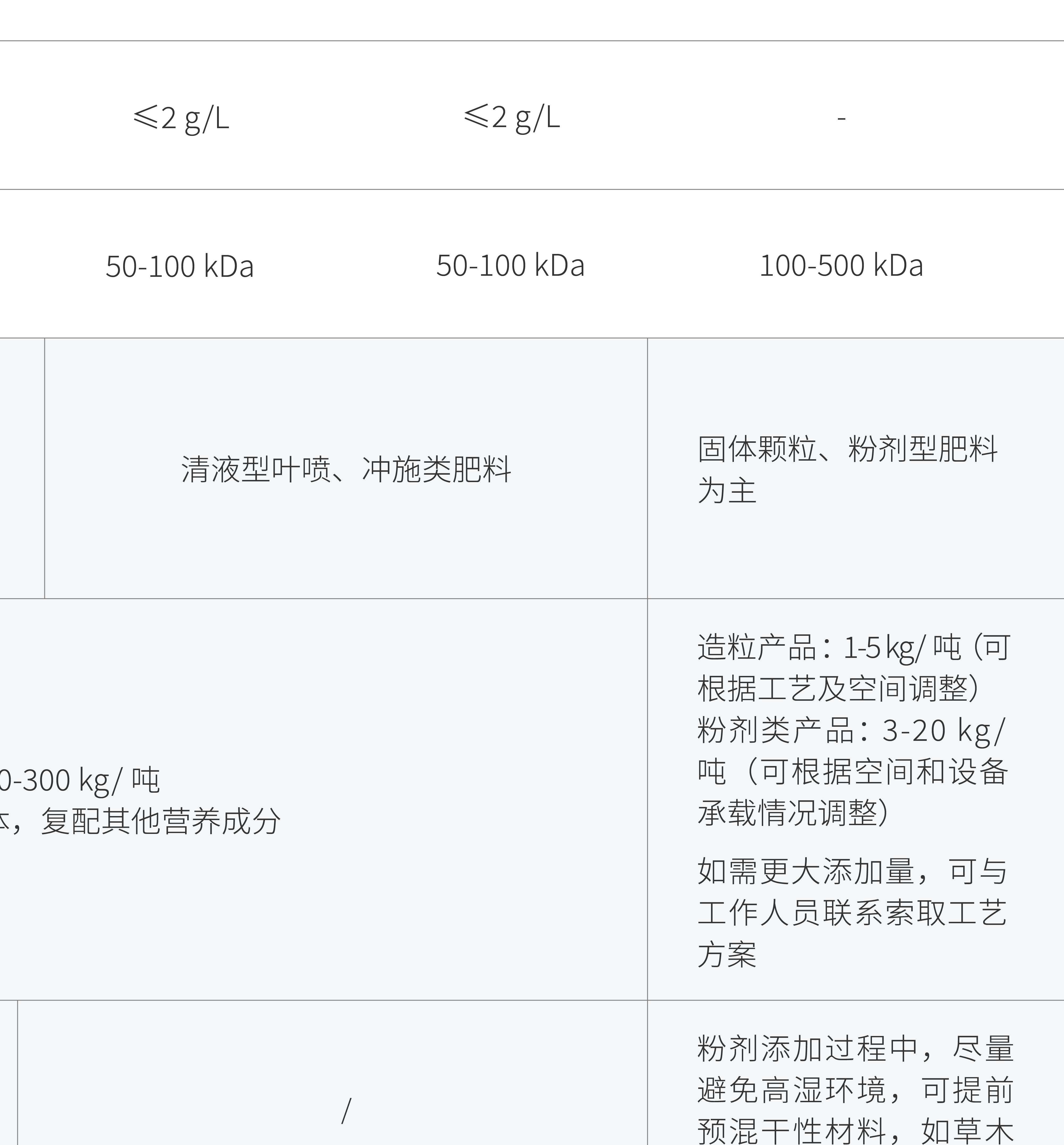Screen dimensions: 1064x1145
Task: Select the 复配其他营养成分 text
Action: (161, 821)
